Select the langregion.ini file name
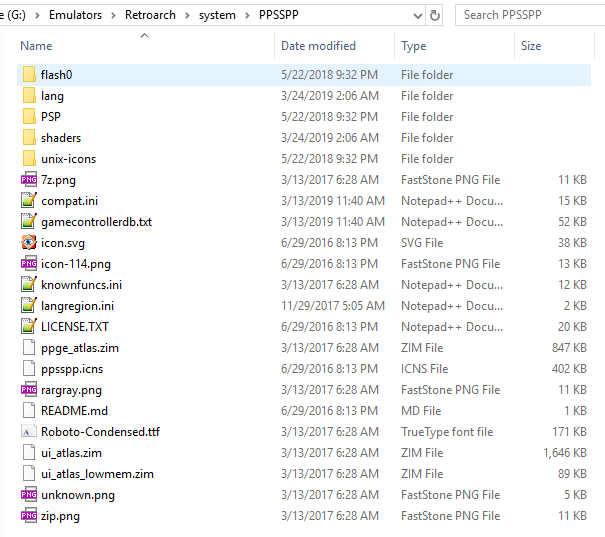This screenshot has height=537, width=605. [x=78, y=306]
